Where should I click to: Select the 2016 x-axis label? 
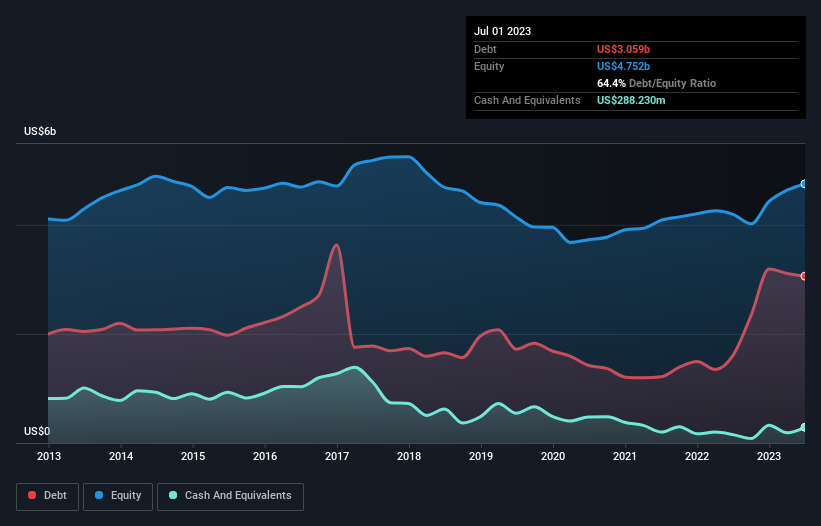[265, 456]
